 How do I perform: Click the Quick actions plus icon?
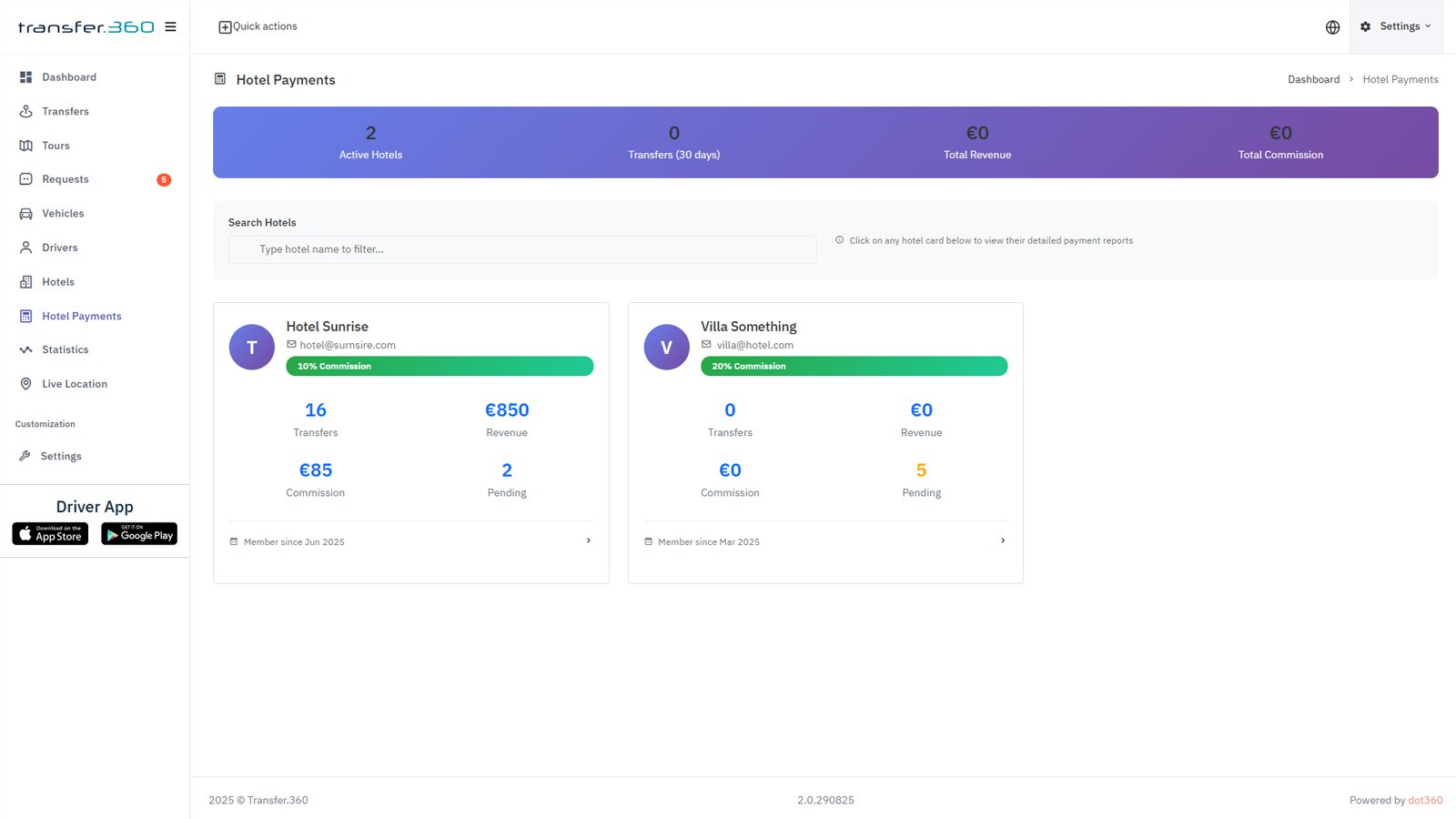point(225,27)
